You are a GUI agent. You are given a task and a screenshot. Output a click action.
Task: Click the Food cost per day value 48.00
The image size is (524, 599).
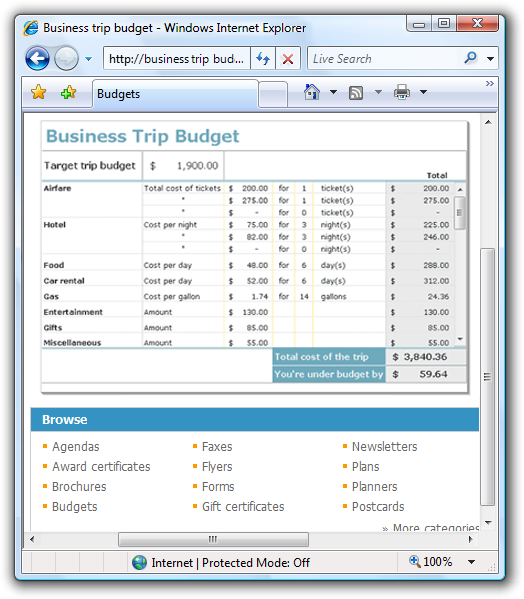click(x=257, y=265)
